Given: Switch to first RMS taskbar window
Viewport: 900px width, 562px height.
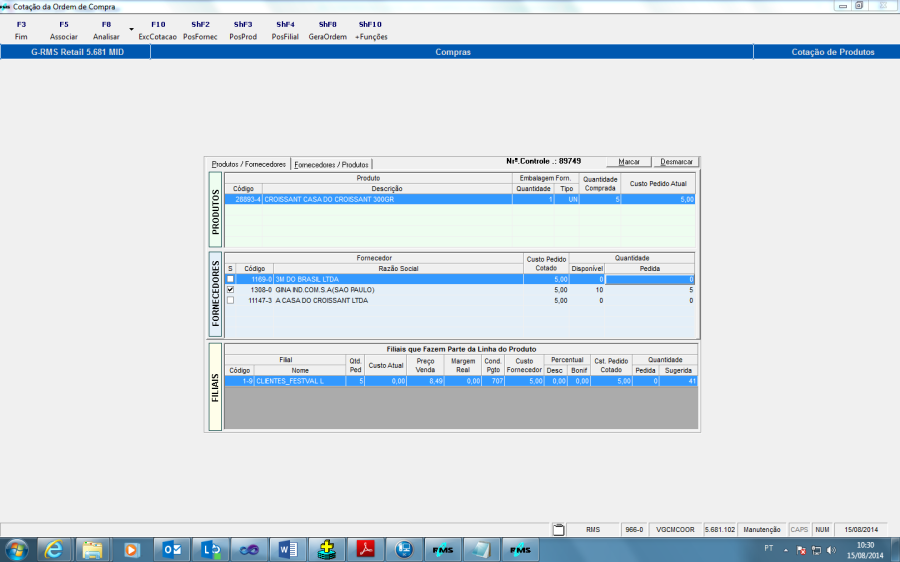Looking at the screenshot, I should tap(443, 550).
